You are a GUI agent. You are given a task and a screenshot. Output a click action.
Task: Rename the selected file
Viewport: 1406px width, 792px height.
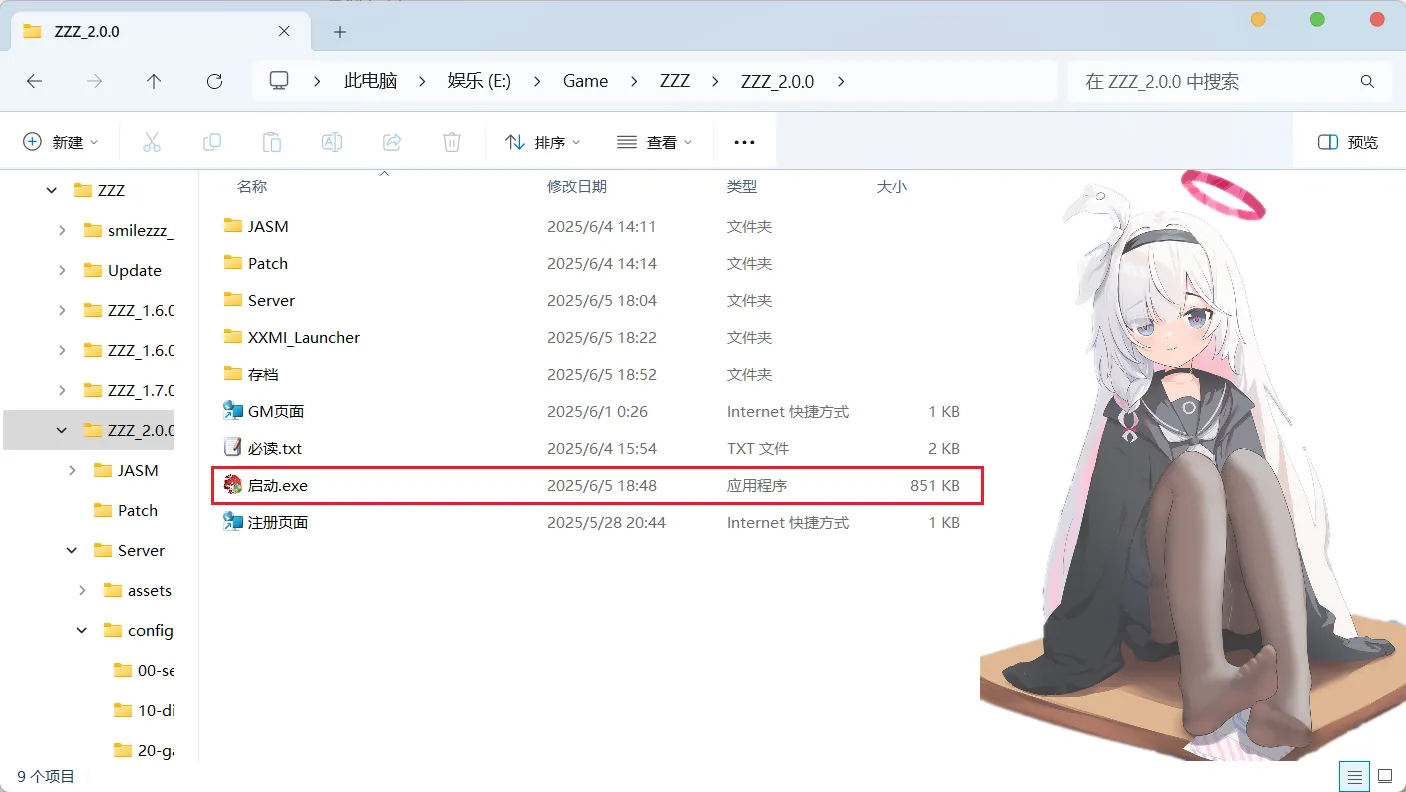[332, 141]
